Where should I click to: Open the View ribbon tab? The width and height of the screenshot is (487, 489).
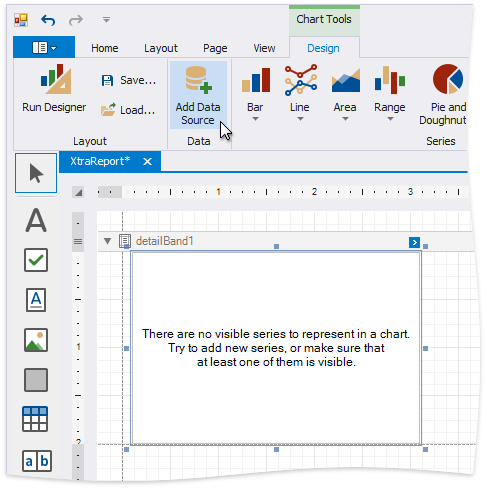pos(264,48)
